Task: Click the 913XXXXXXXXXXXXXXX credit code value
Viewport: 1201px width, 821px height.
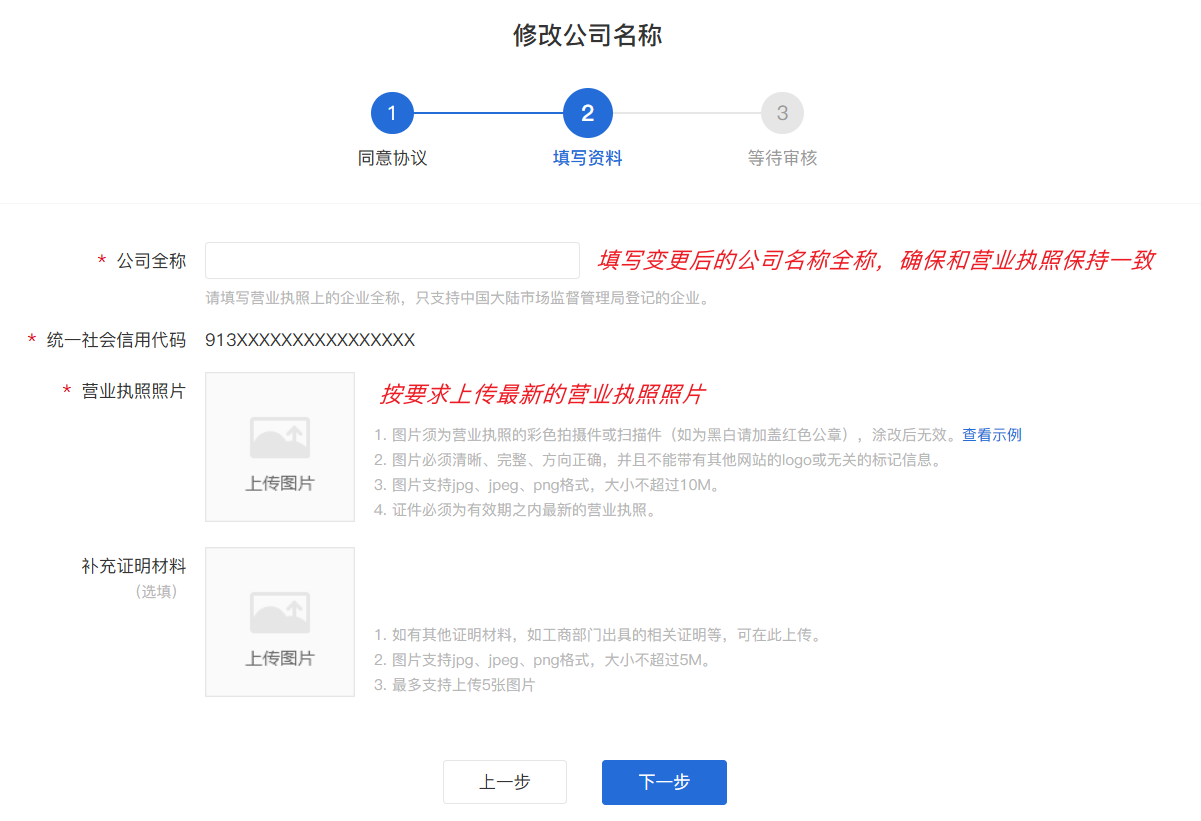Action: tap(310, 340)
